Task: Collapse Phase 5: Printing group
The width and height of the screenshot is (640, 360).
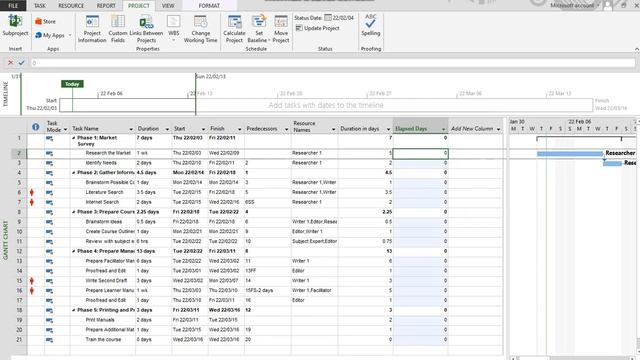Action: [x=74, y=310]
